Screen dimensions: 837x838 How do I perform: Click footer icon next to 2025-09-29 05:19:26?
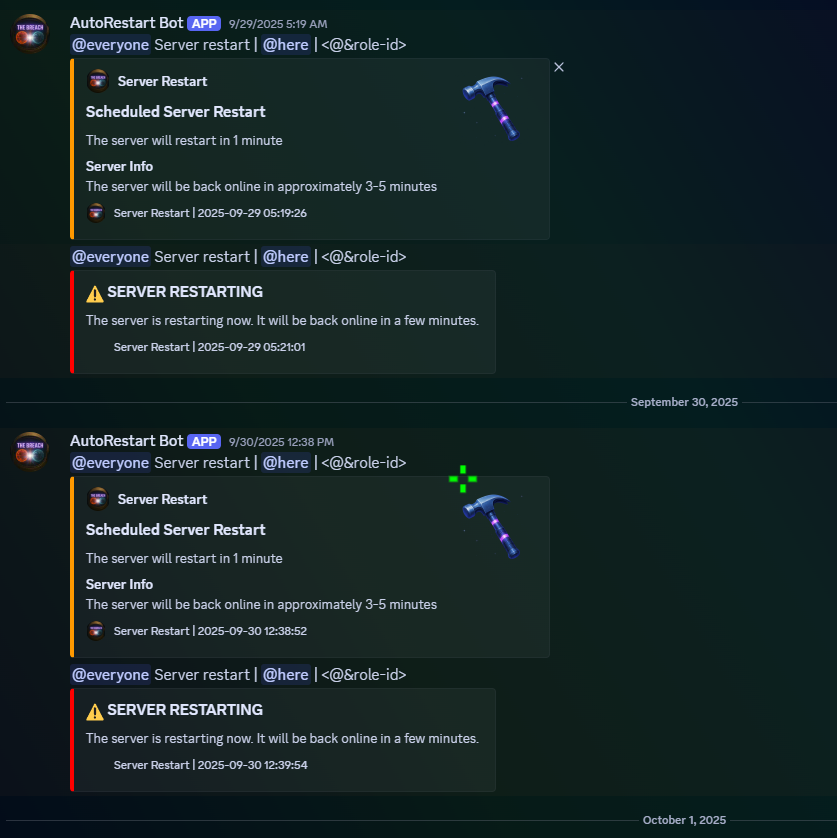coord(96,213)
